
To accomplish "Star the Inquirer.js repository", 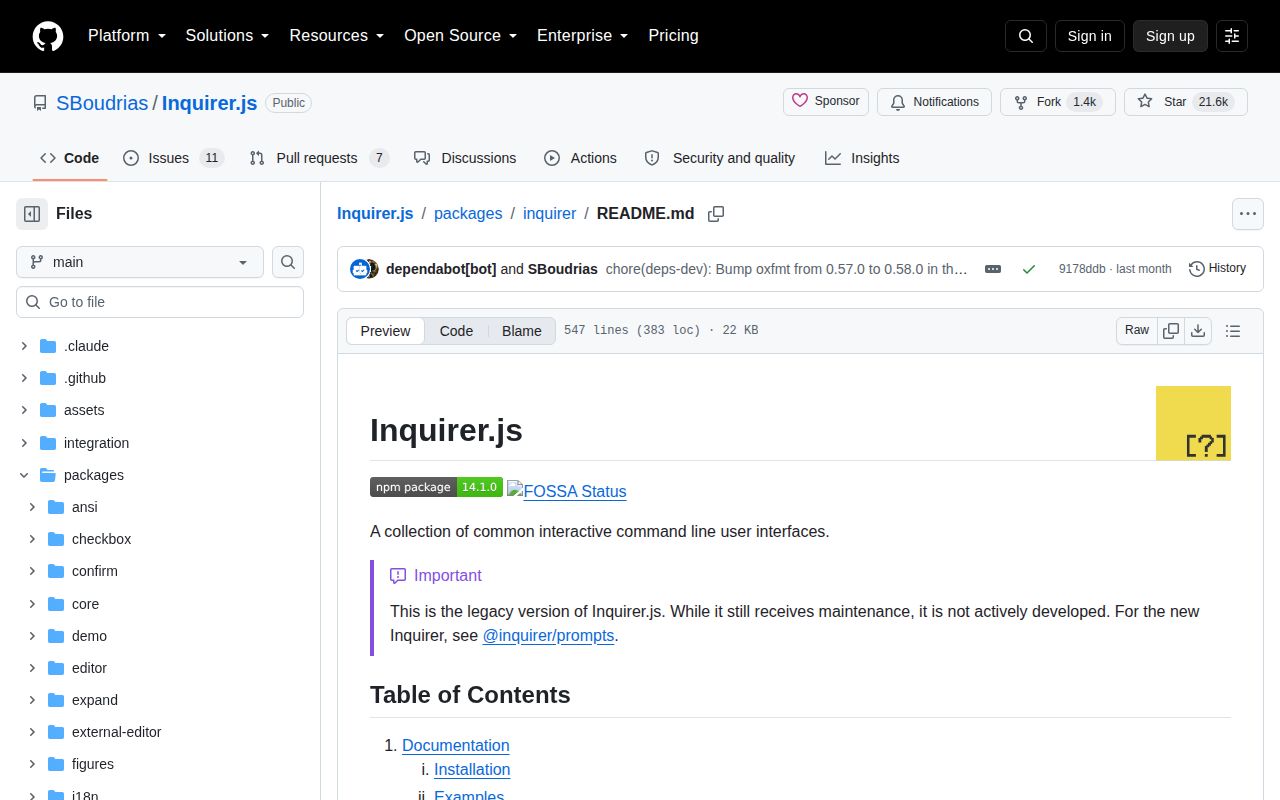I will coord(1186,102).
